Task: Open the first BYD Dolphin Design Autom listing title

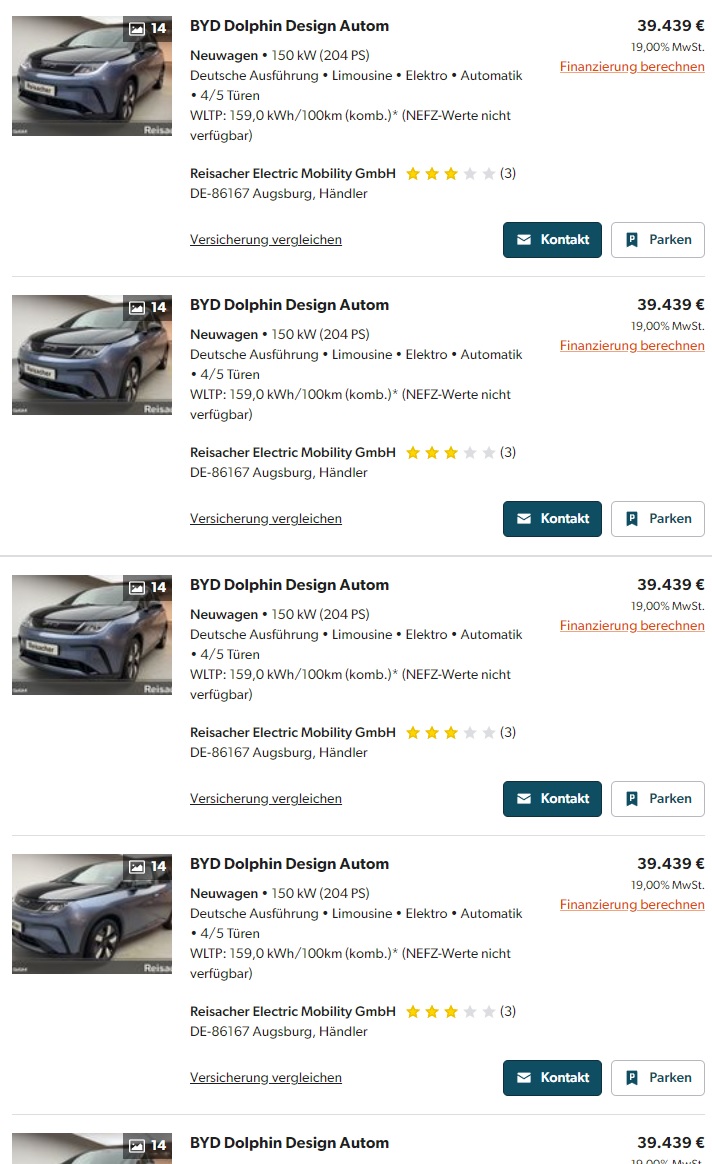Action: 289,25
